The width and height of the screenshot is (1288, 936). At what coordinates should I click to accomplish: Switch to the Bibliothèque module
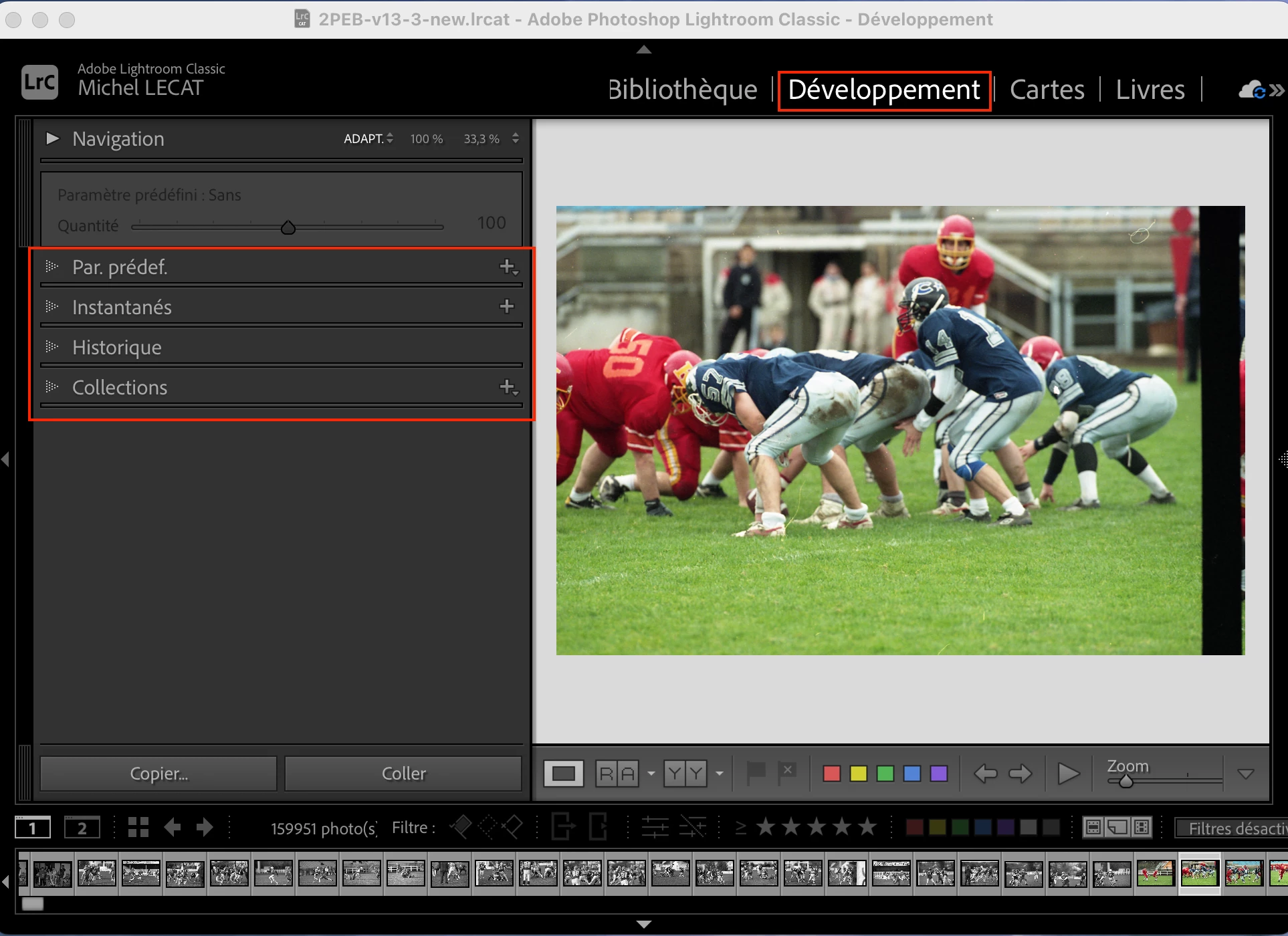(x=682, y=90)
